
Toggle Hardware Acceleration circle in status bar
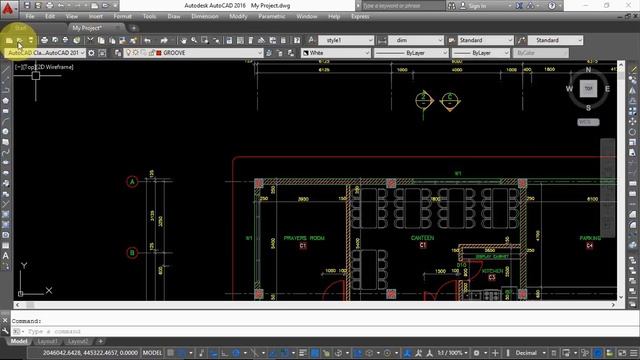[598, 353]
